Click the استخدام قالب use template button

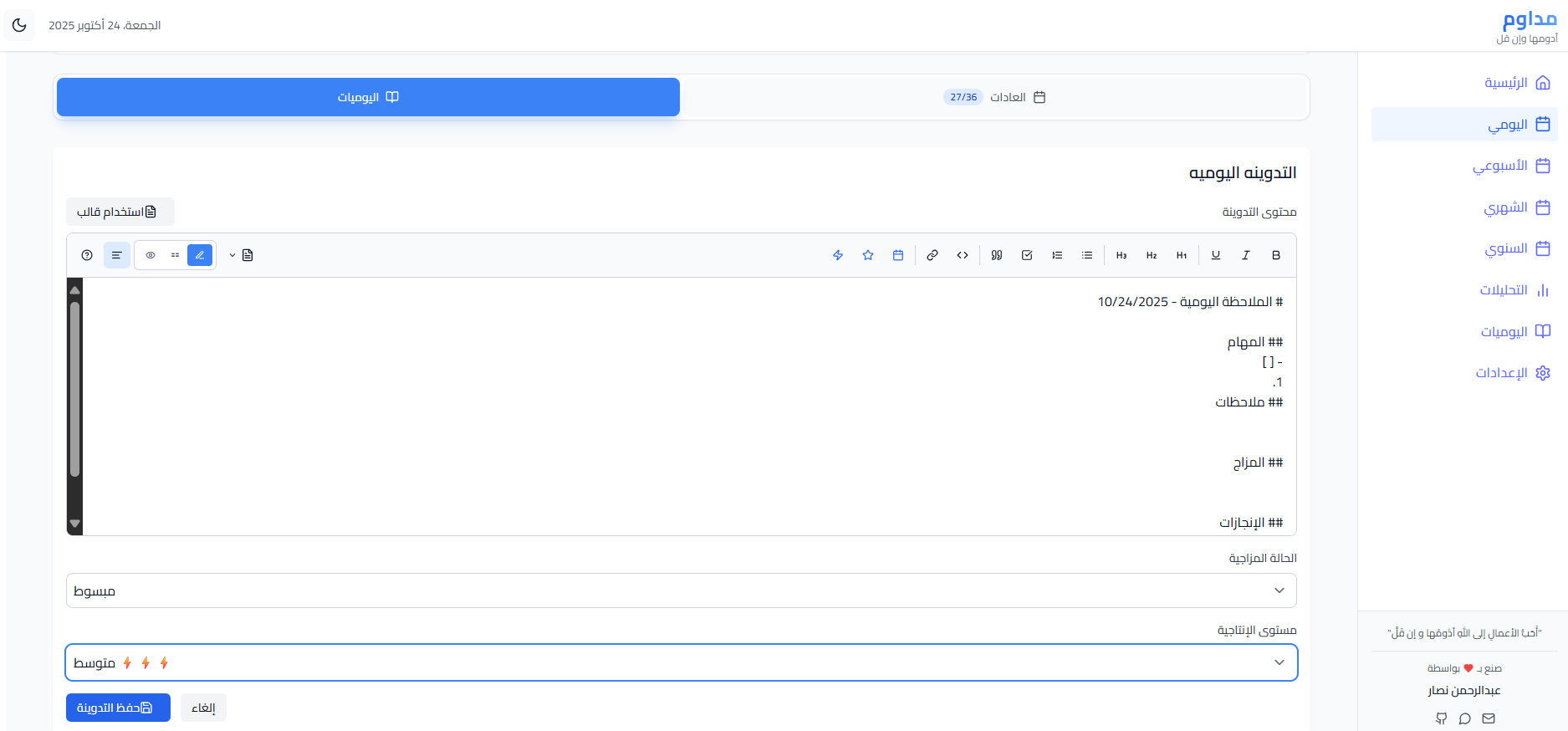tap(120, 212)
